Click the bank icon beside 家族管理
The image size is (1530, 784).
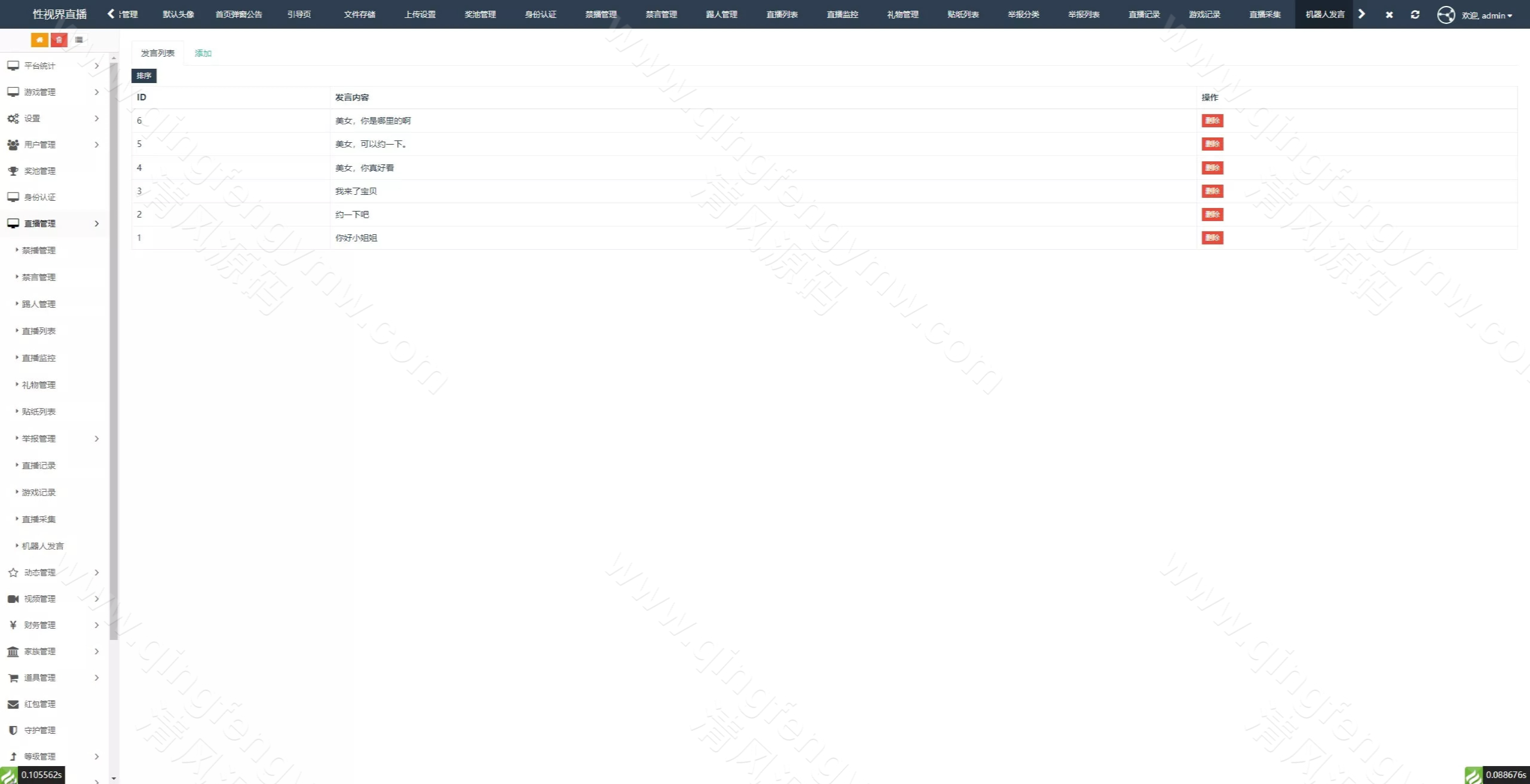[x=13, y=651]
